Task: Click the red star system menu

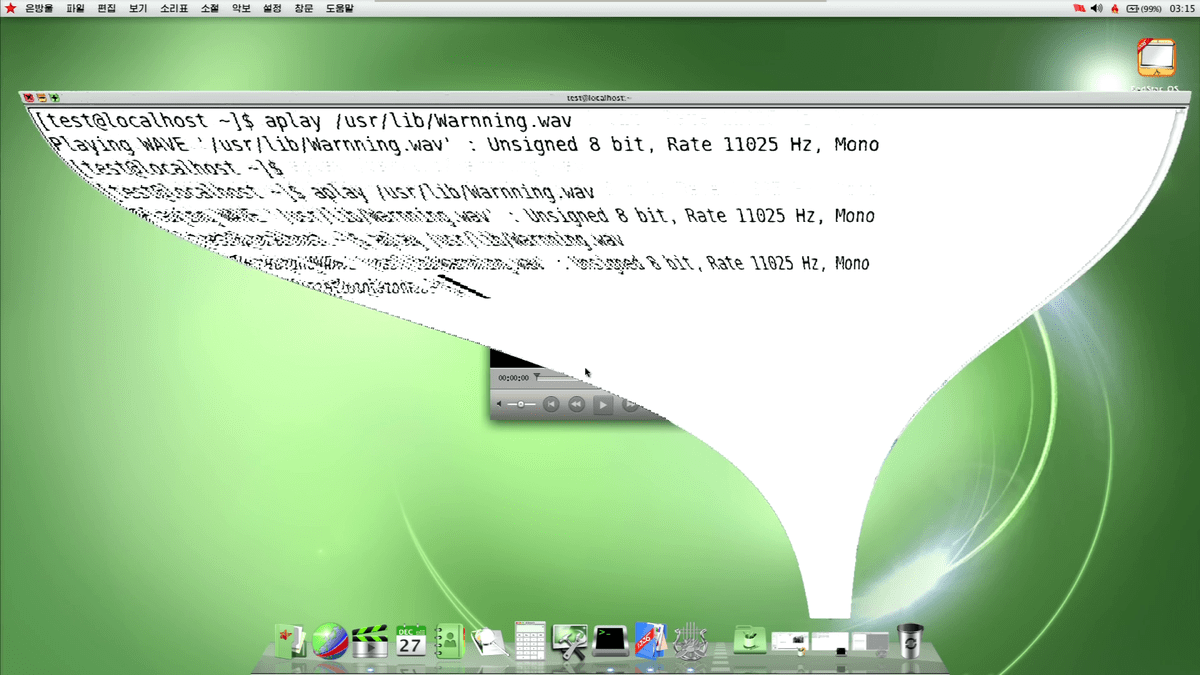Action: pos(11,8)
